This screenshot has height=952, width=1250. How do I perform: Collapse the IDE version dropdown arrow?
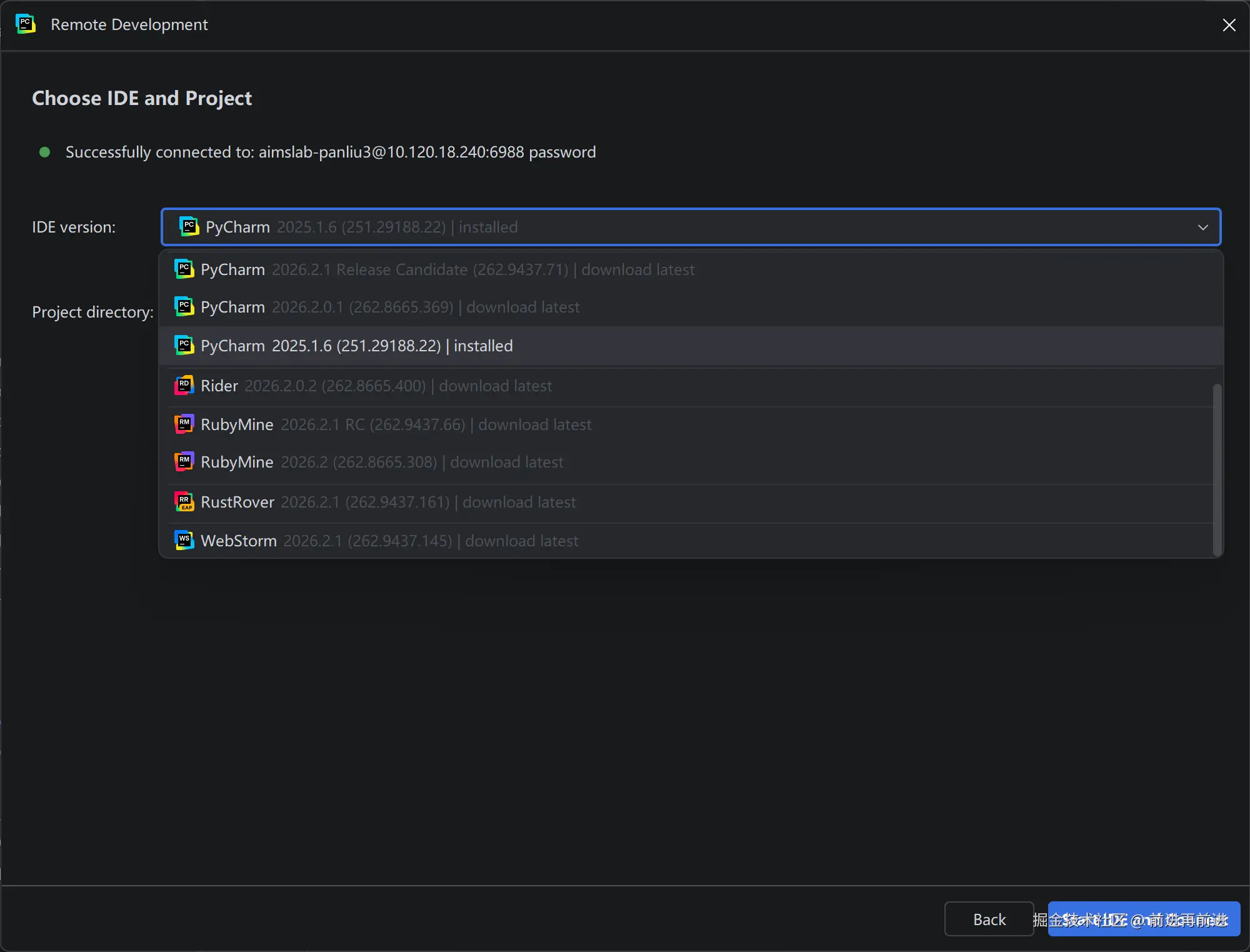(1202, 227)
